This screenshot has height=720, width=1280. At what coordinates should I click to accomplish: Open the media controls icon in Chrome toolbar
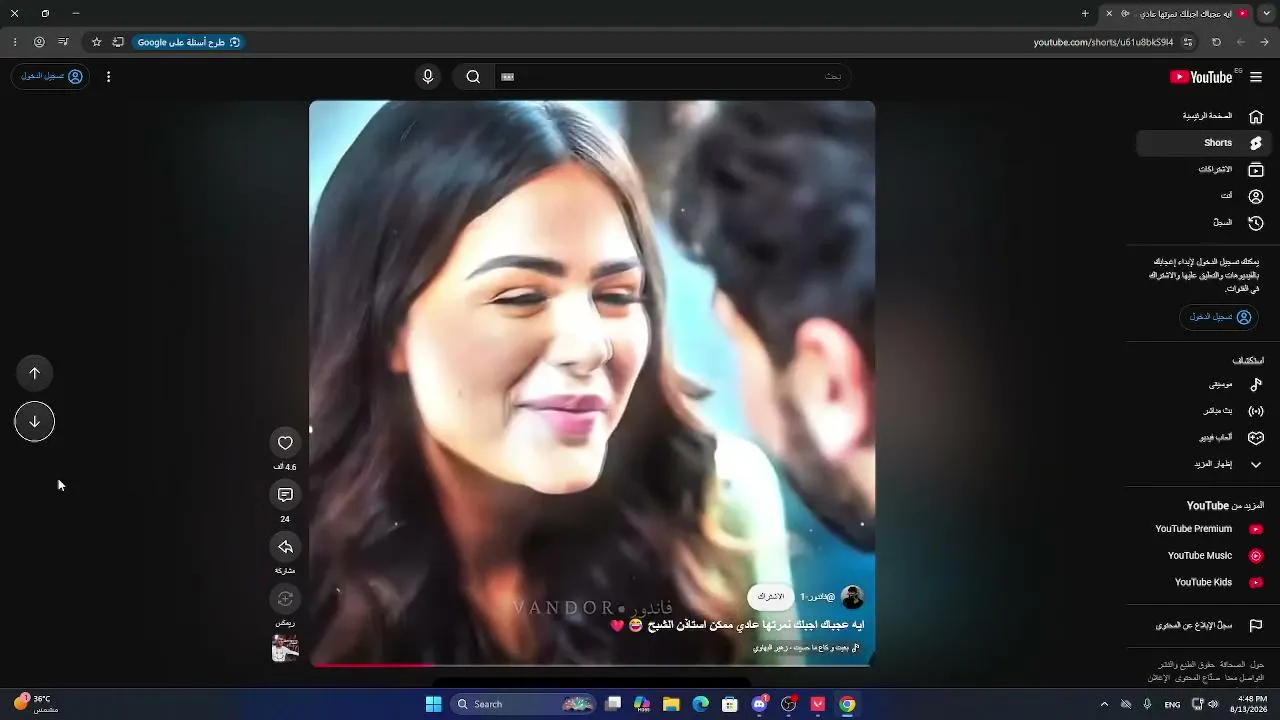click(63, 42)
